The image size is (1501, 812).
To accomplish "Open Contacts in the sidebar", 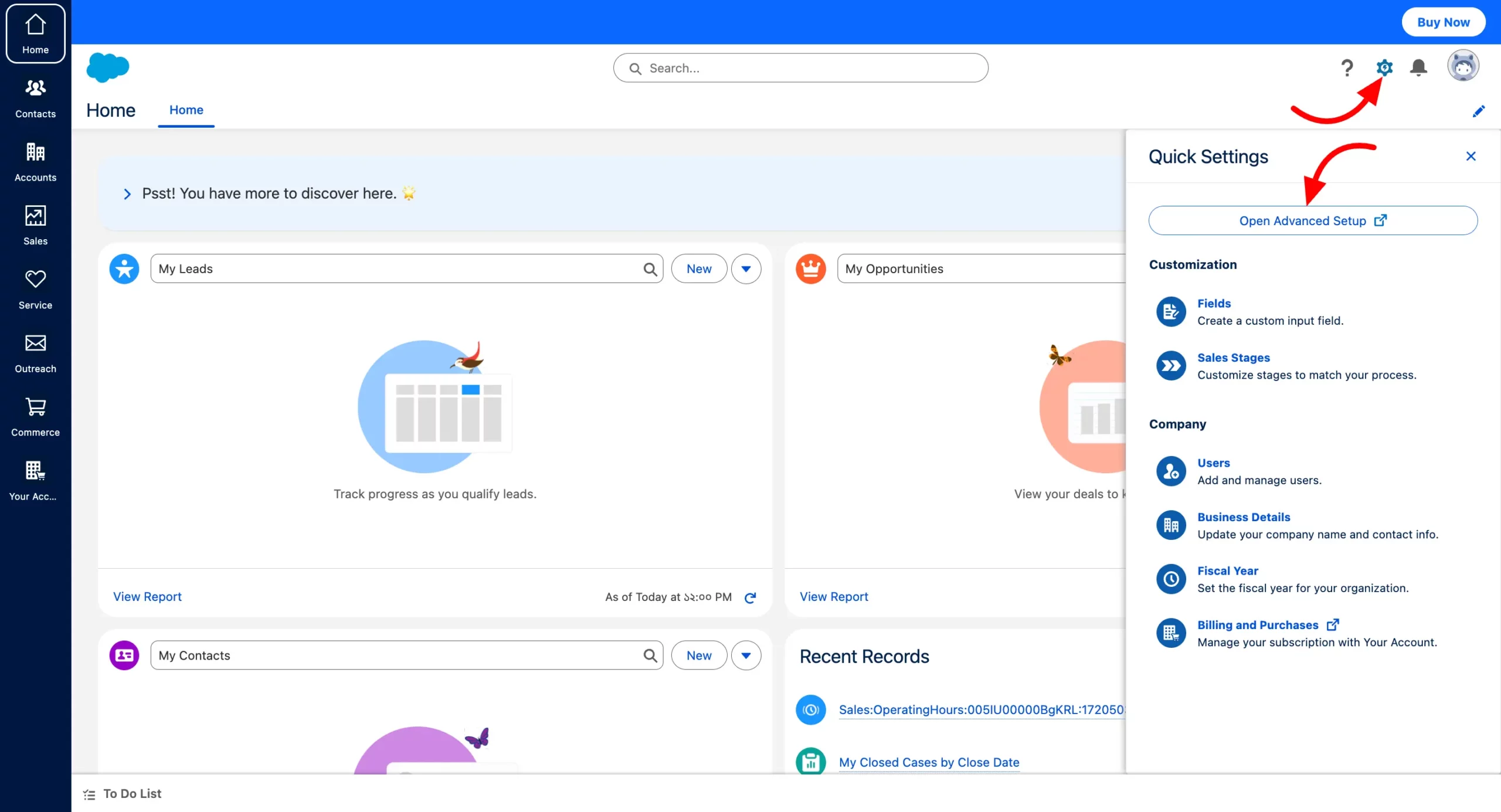I will click(x=35, y=98).
